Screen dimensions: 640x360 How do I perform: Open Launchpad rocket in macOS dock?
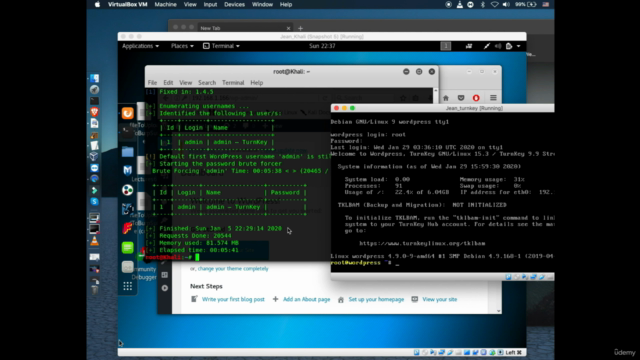click(x=94, y=89)
